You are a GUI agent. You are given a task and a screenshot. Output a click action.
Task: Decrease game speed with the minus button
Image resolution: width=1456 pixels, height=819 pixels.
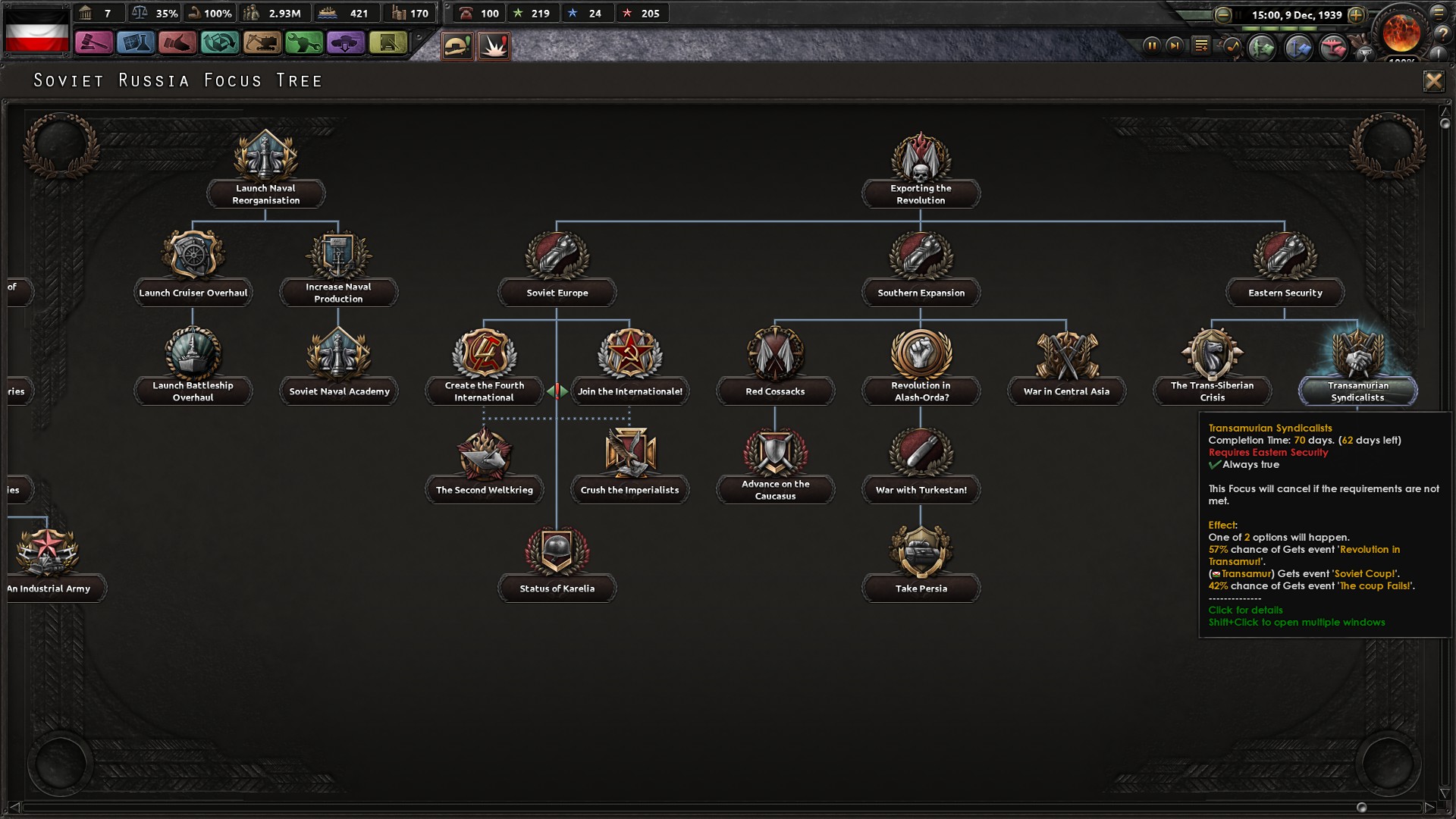click(x=1223, y=14)
